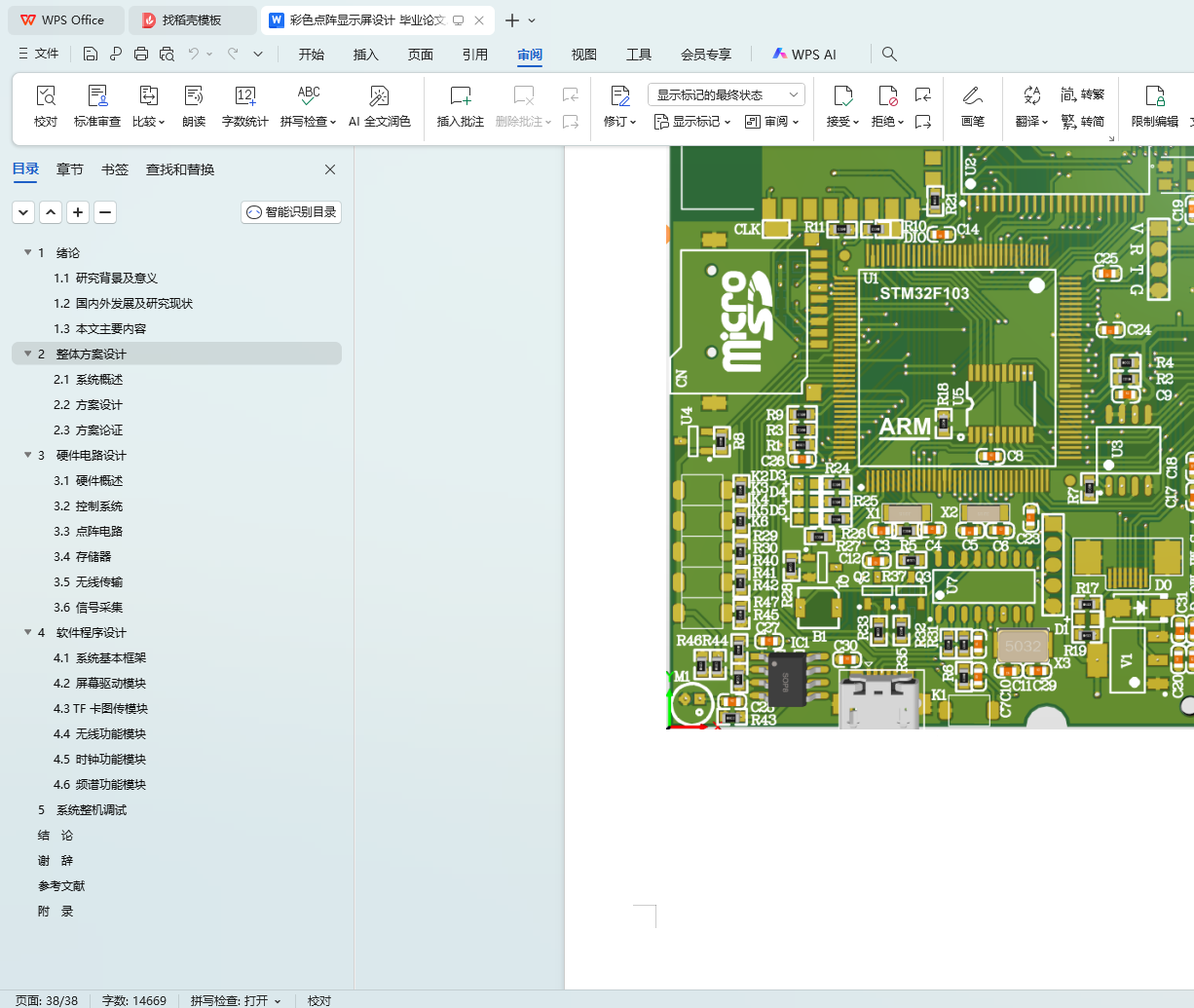Click the collapse-up chevron in outline
Image resolution: width=1194 pixels, height=1008 pixels.
pos(51,211)
